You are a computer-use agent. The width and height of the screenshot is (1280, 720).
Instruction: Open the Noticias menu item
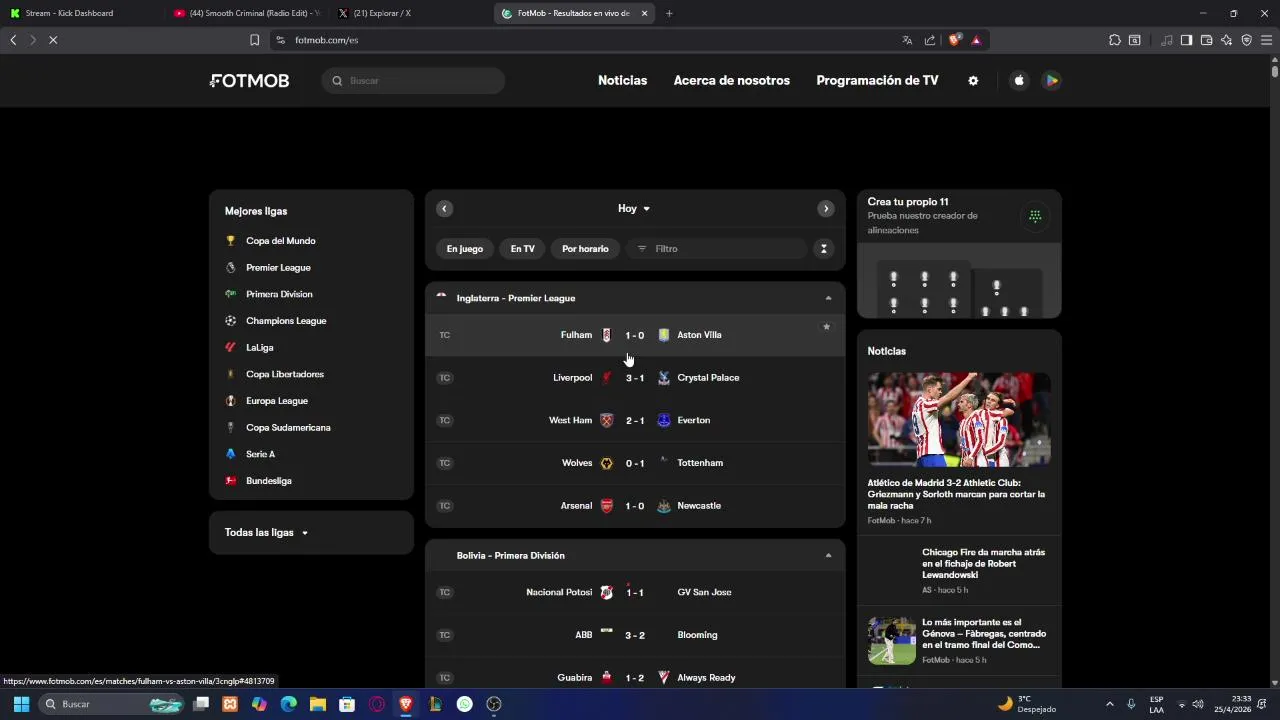(622, 81)
